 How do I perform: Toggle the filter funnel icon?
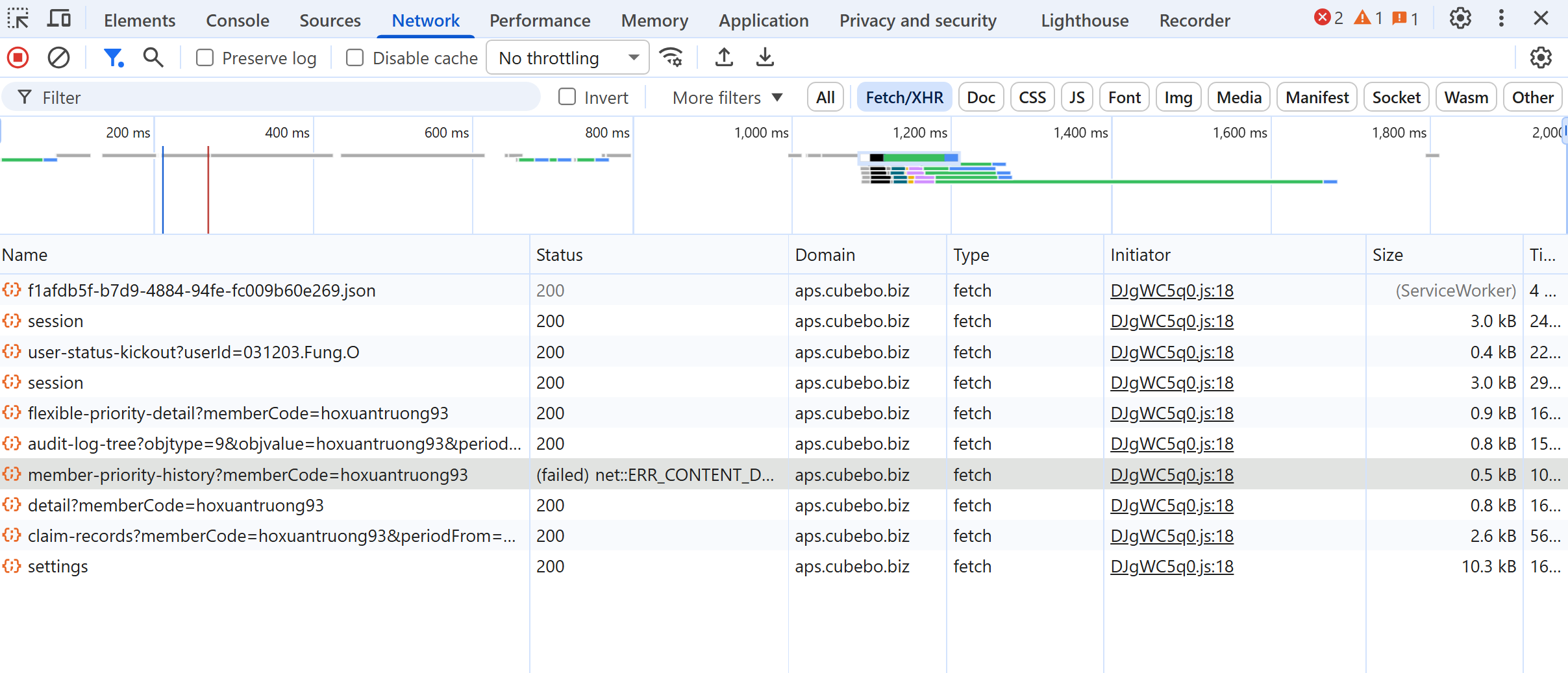tap(114, 58)
